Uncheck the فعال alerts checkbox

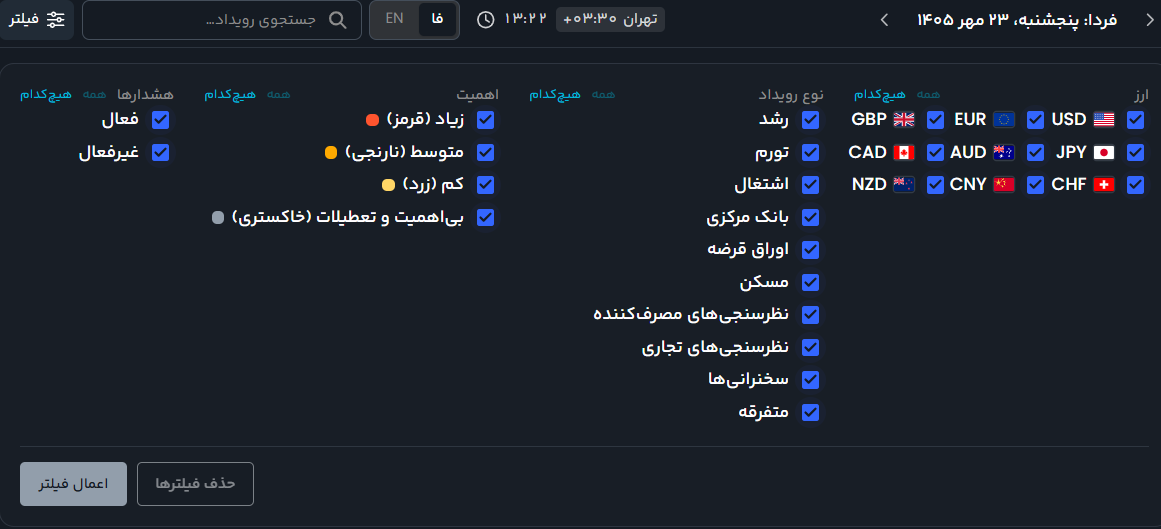(x=161, y=119)
